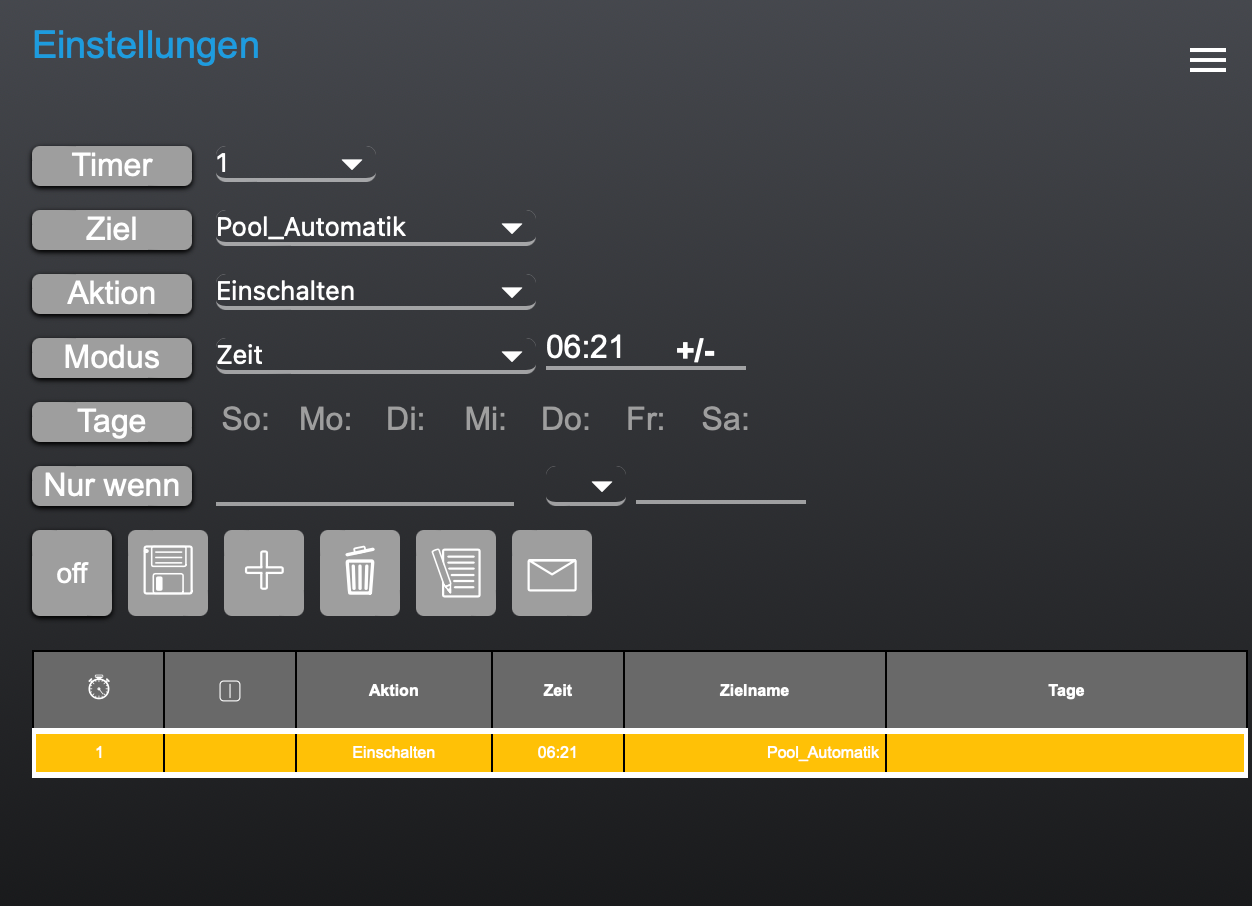This screenshot has width=1252, height=906.
Task: Toggle Tuesday (Di:) day selection
Action: (405, 419)
